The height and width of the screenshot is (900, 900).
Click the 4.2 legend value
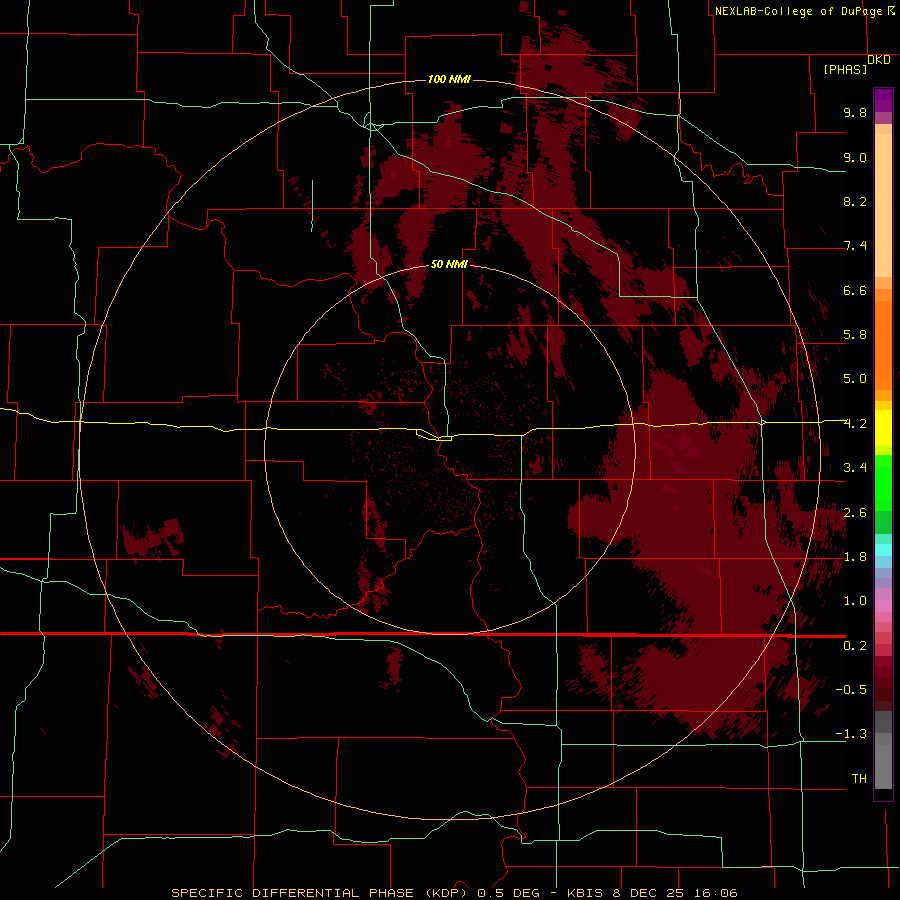[855, 424]
